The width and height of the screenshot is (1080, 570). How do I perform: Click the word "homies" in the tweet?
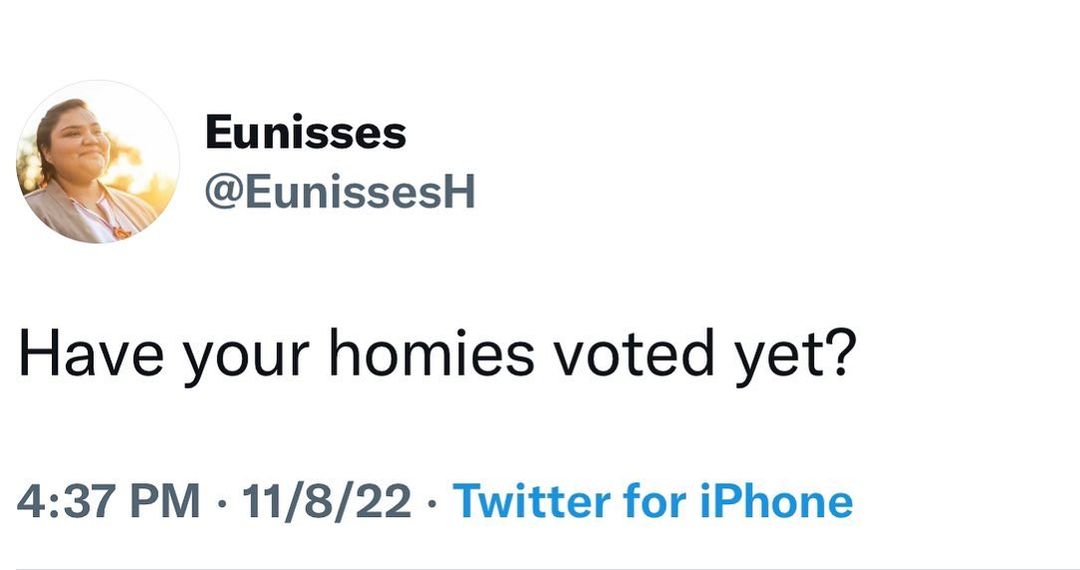pyautogui.click(x=432, y=358)
